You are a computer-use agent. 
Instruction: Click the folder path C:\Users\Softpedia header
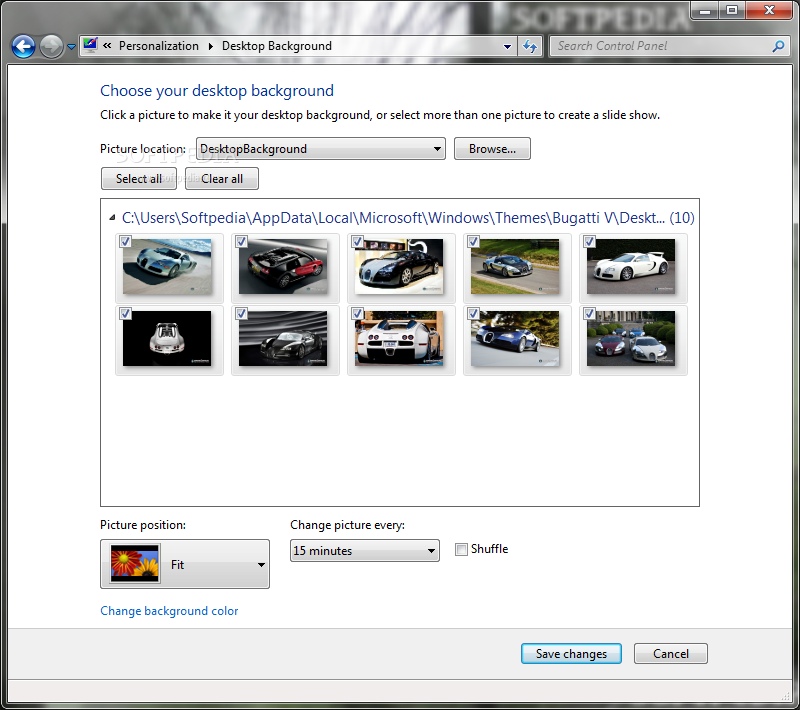408,218
